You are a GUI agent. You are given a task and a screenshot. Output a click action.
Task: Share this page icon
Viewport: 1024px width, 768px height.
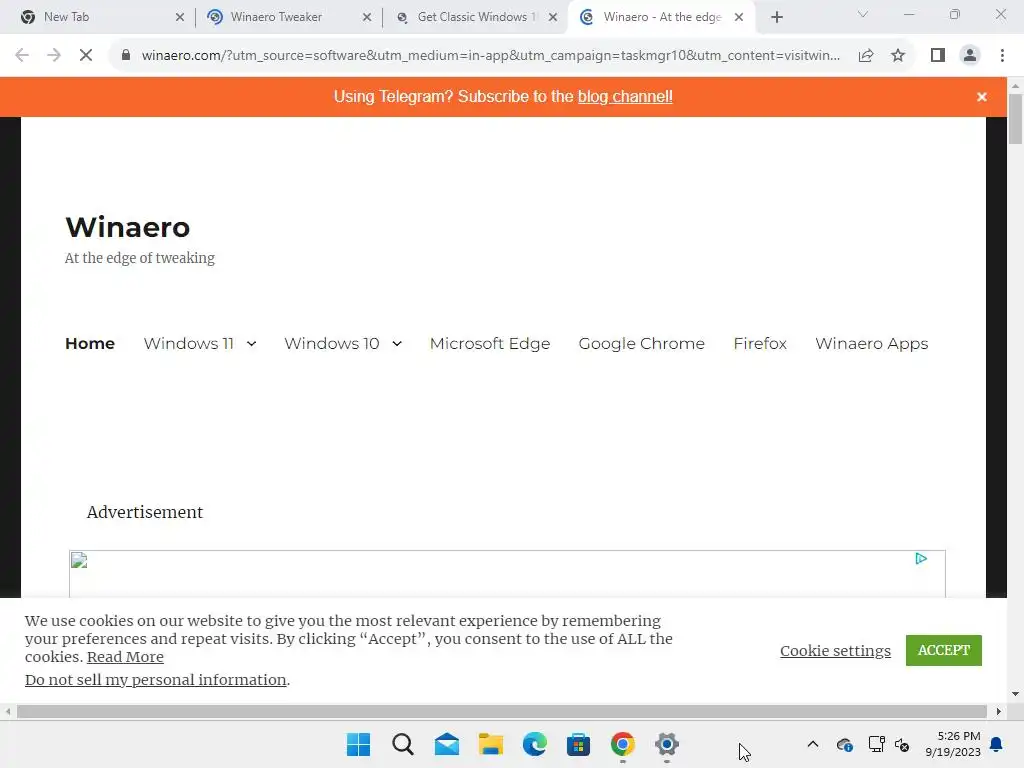(x=866, y=56)
